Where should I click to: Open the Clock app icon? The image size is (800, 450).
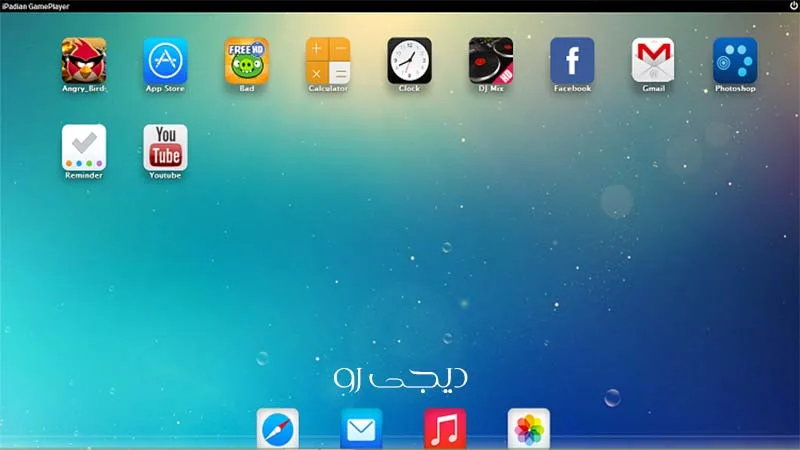point(409,61)
